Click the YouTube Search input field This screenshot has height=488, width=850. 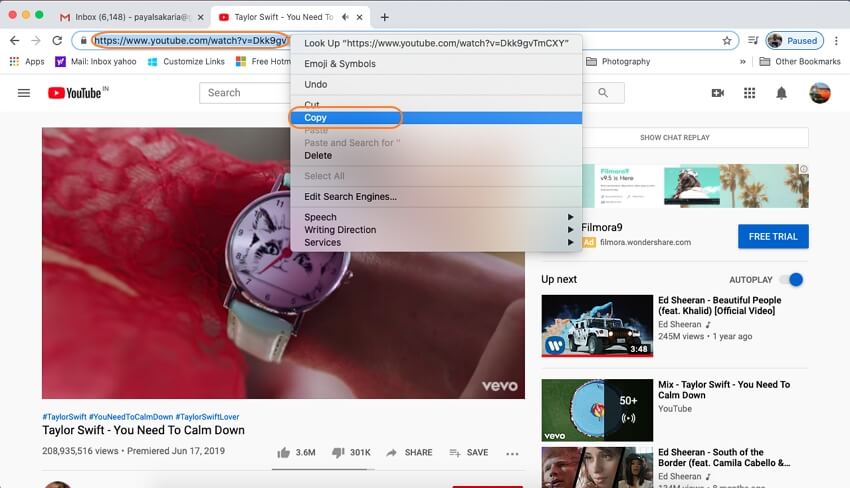pos(245,93)
